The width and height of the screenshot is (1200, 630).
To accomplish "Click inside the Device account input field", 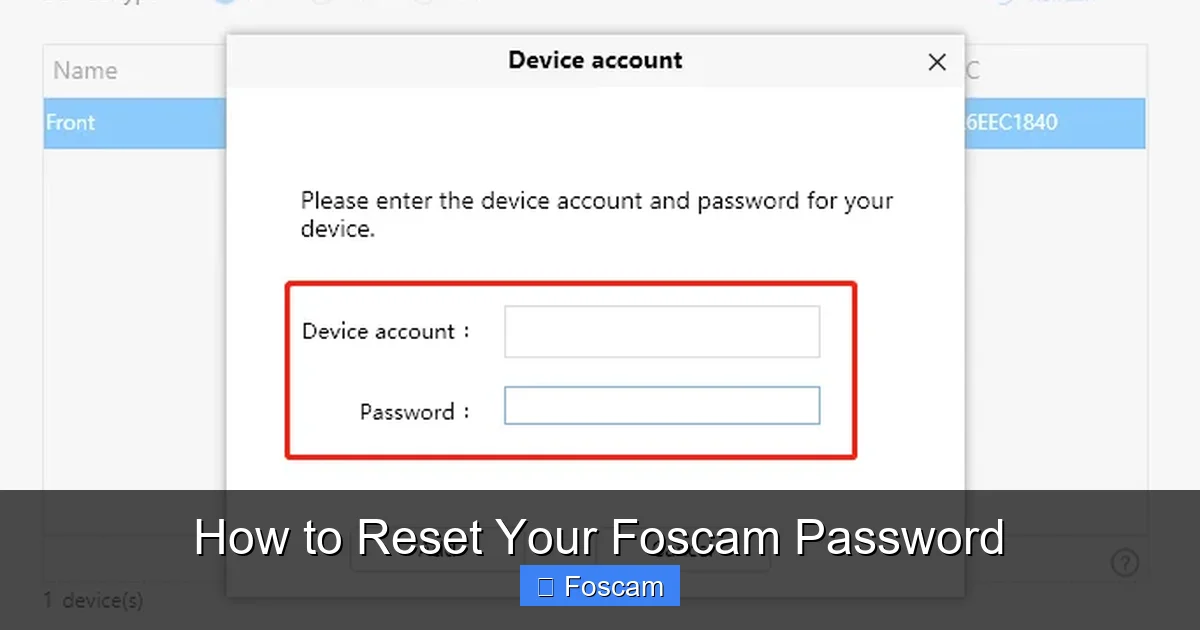I will [662, 331].
